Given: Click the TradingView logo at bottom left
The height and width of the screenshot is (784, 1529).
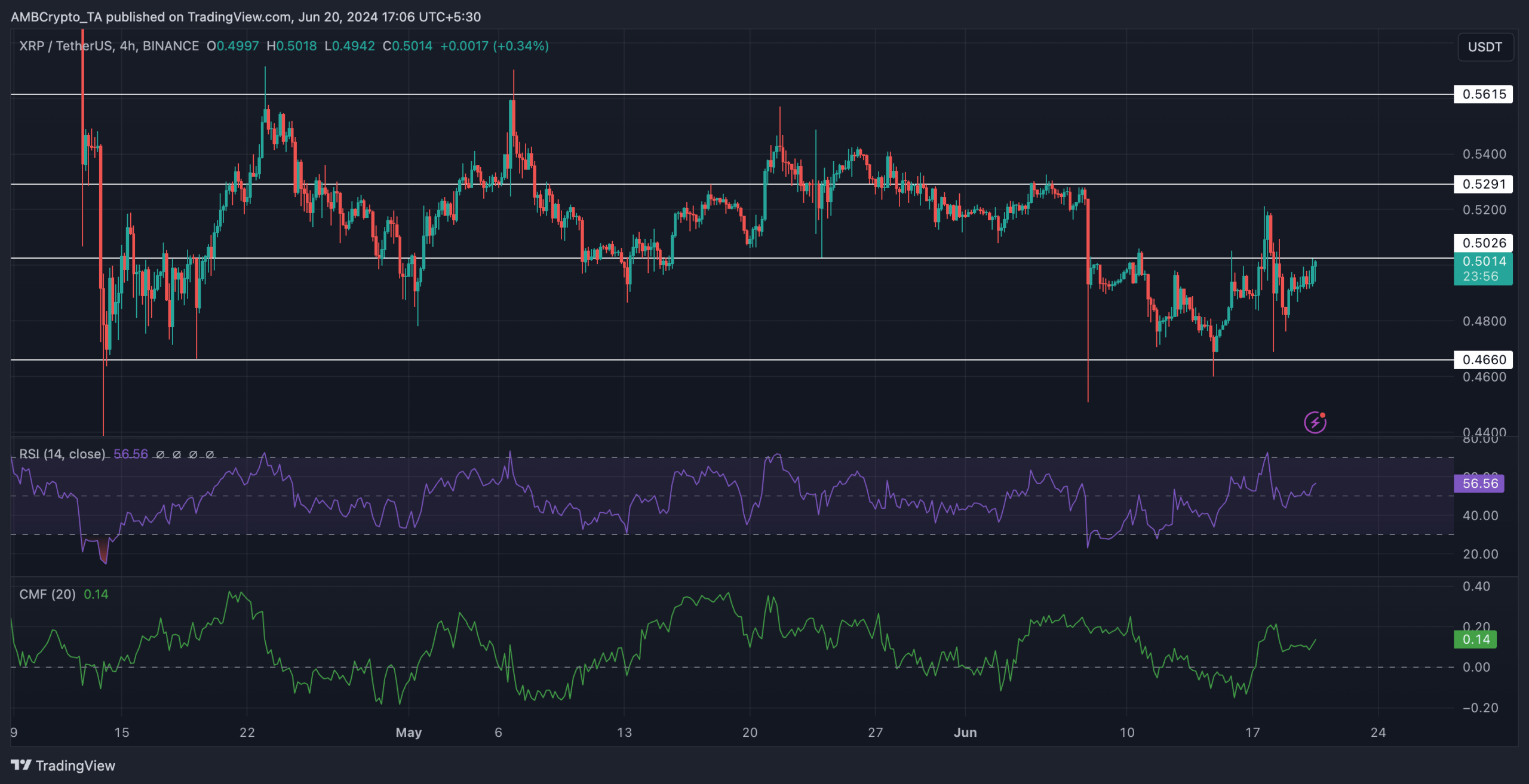Looking at the screenshot, I should (63, 765).
